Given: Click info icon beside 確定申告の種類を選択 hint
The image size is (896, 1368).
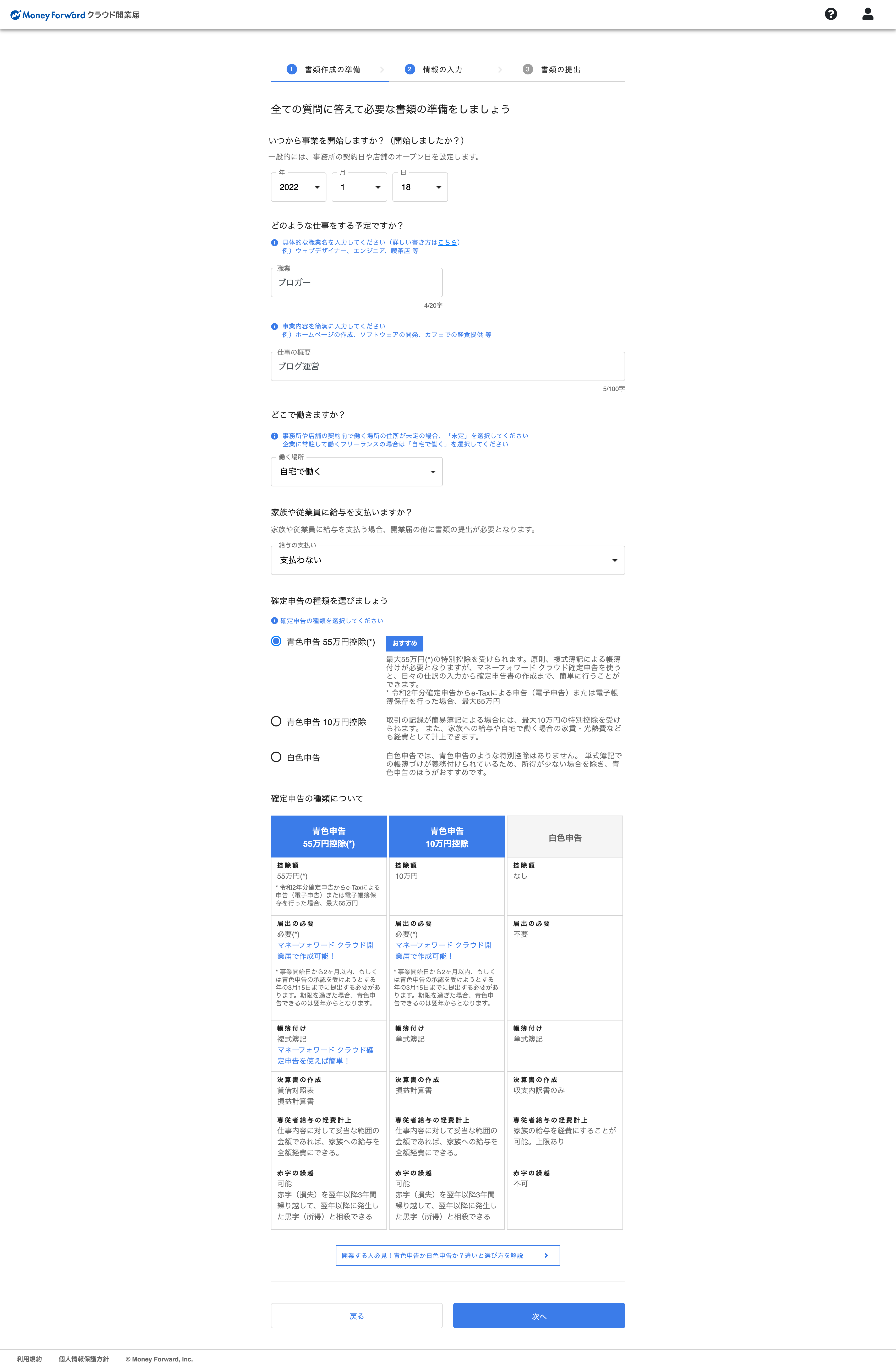Looking at the screenshot, I should (275, 621).
